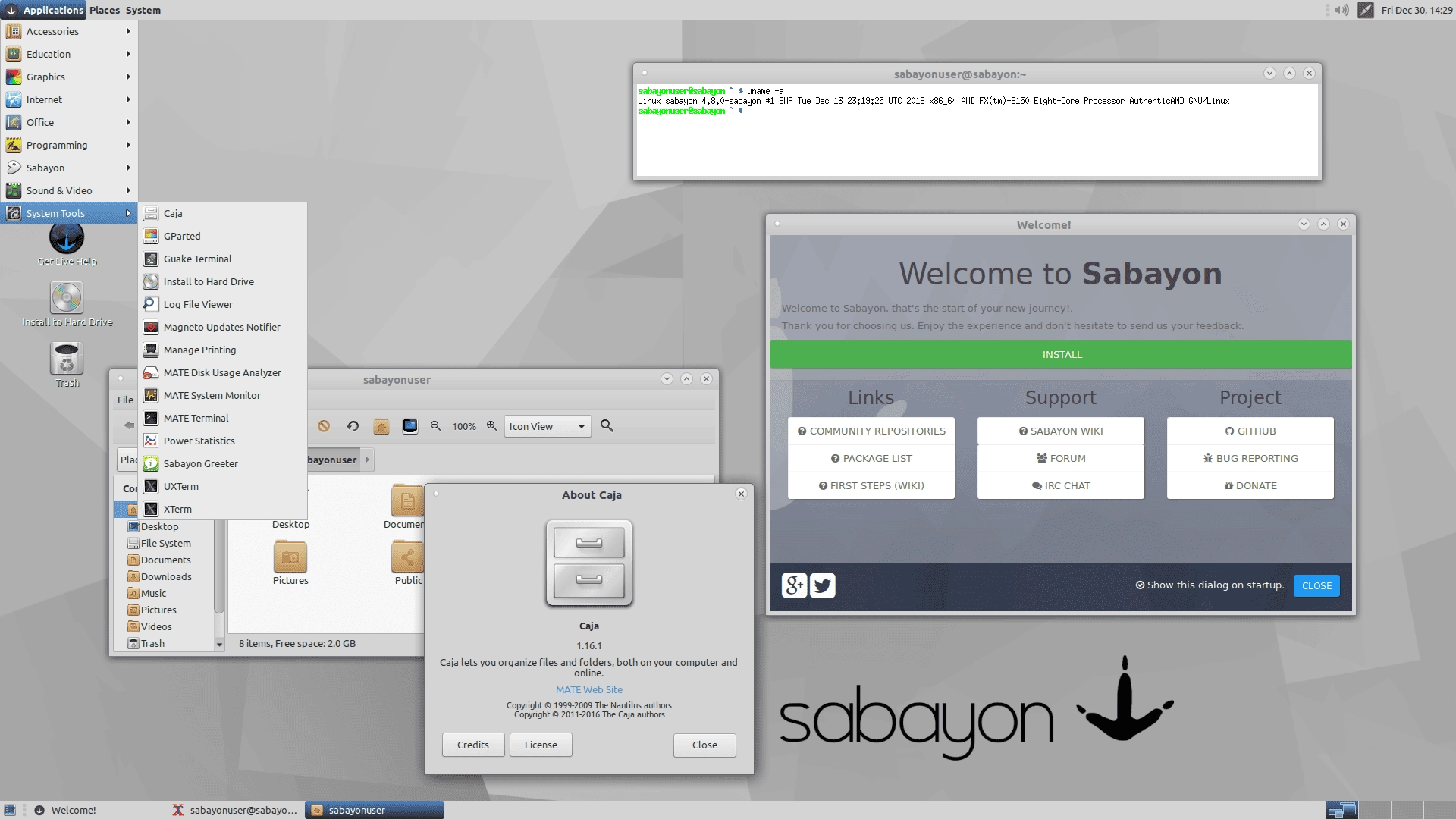Viewport: 1456px width, 819px height.
Task: Open the Public folder in Caja
Action: pos(408,563)
